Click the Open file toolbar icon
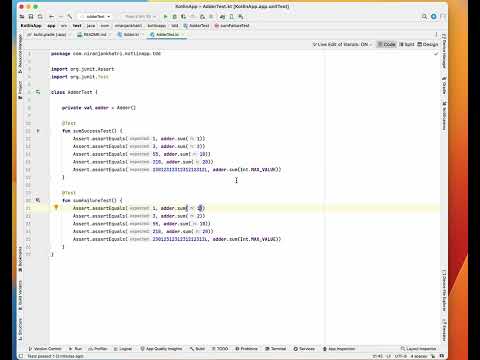Screen dimensions: 480x360 click(x=22, y=16)
